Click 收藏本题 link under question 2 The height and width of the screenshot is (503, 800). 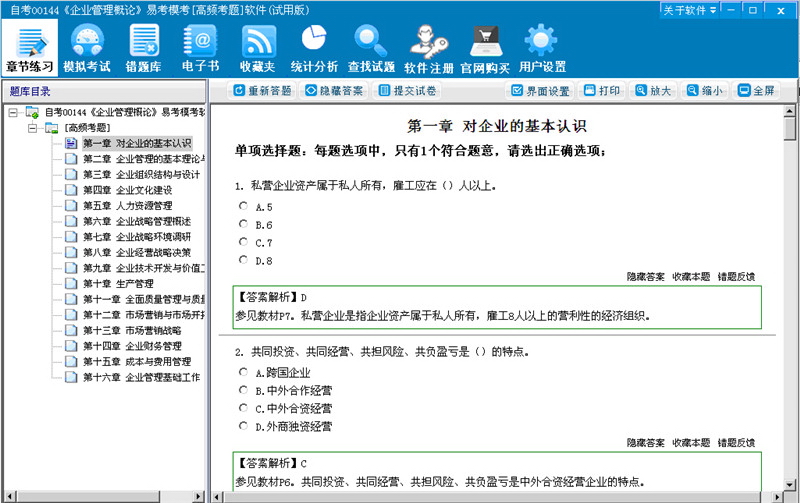[691, 443]
